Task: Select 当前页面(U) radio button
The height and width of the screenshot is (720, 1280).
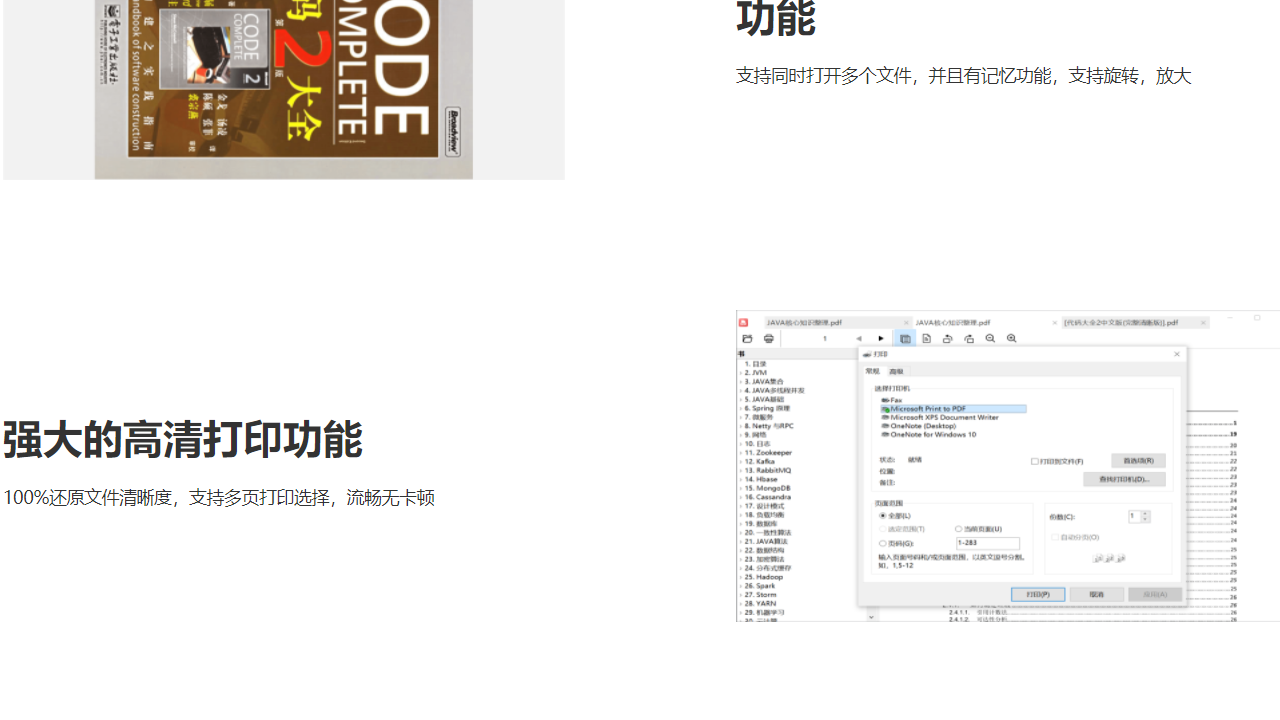Action: 958,528
